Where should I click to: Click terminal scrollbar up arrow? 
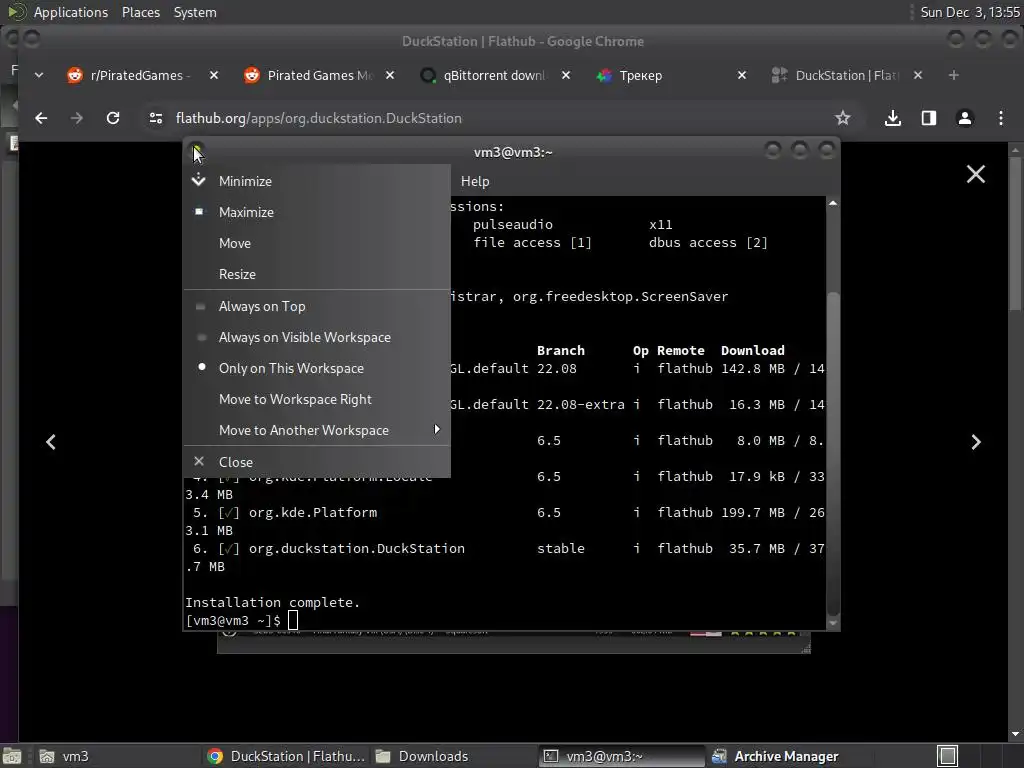(833, 204)
